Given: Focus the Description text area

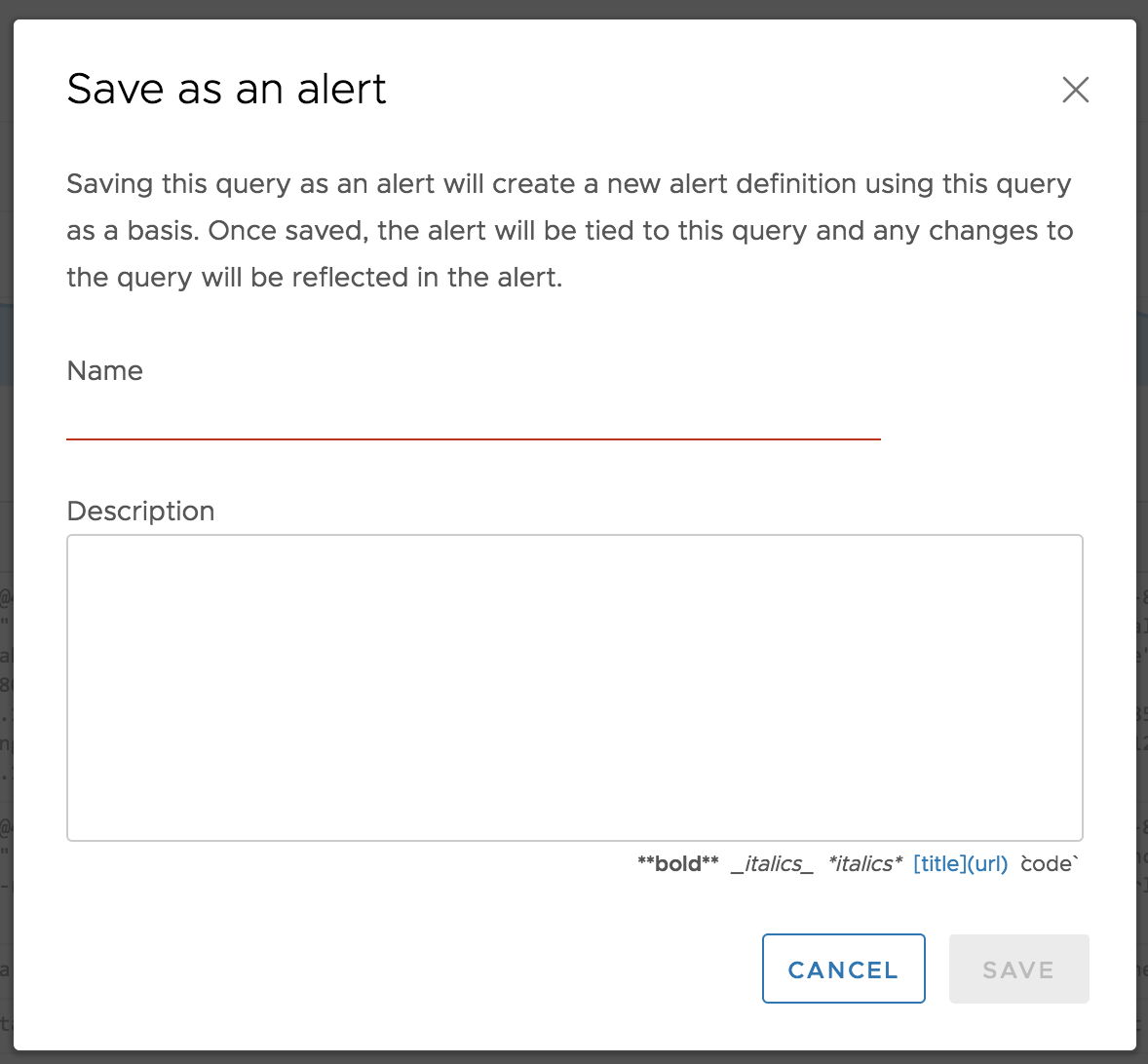Looking at the screenshot, I should (574, 687).
